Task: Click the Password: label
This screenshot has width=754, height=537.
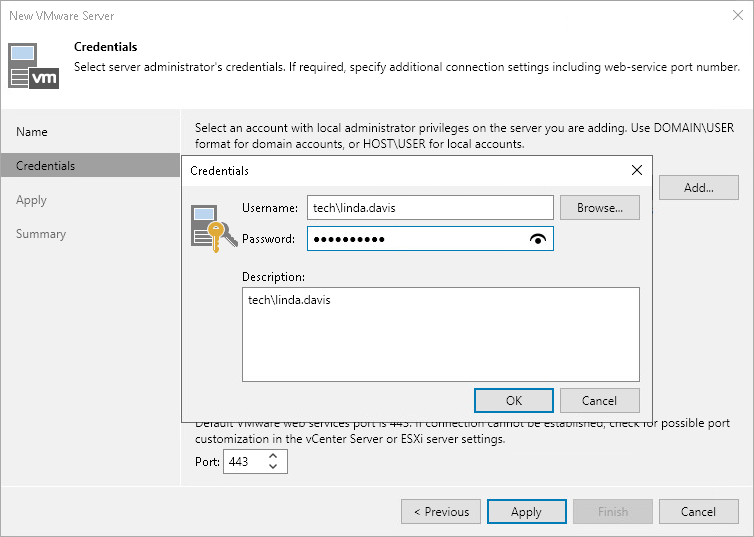Action: point(268,239)
